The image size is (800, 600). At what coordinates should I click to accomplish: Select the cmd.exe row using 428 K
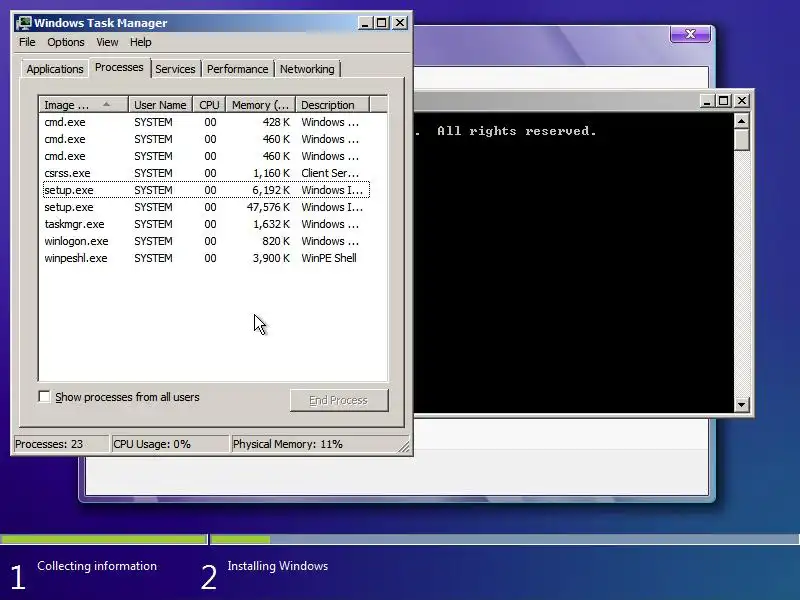(x=206, y=122)
